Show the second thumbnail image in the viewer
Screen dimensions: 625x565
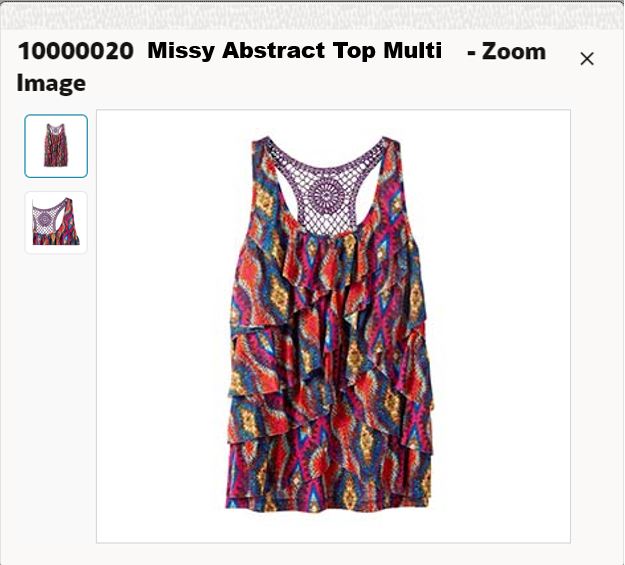[x=56, y=222]
